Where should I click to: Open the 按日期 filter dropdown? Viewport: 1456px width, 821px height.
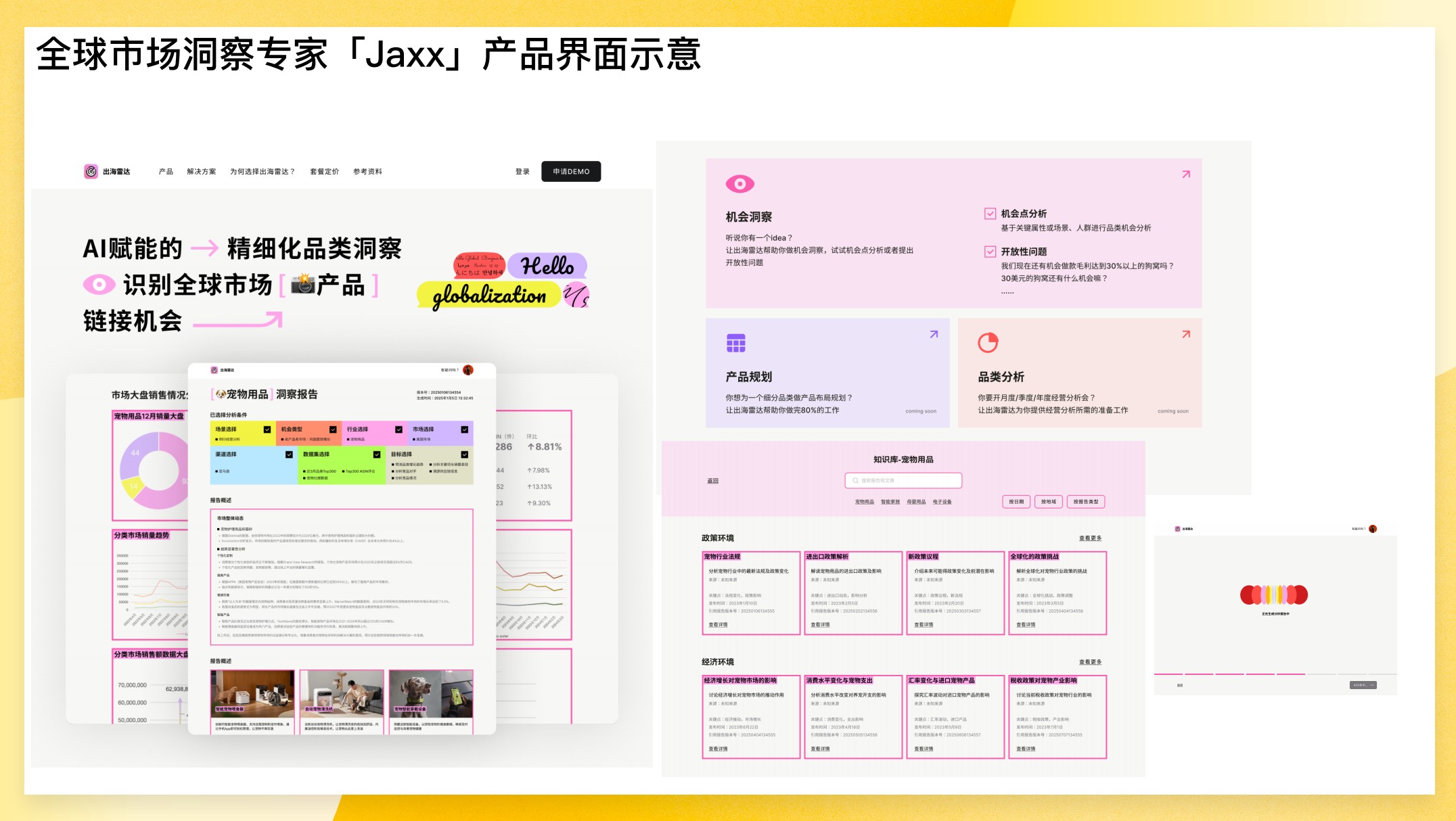click(1016, 502)
